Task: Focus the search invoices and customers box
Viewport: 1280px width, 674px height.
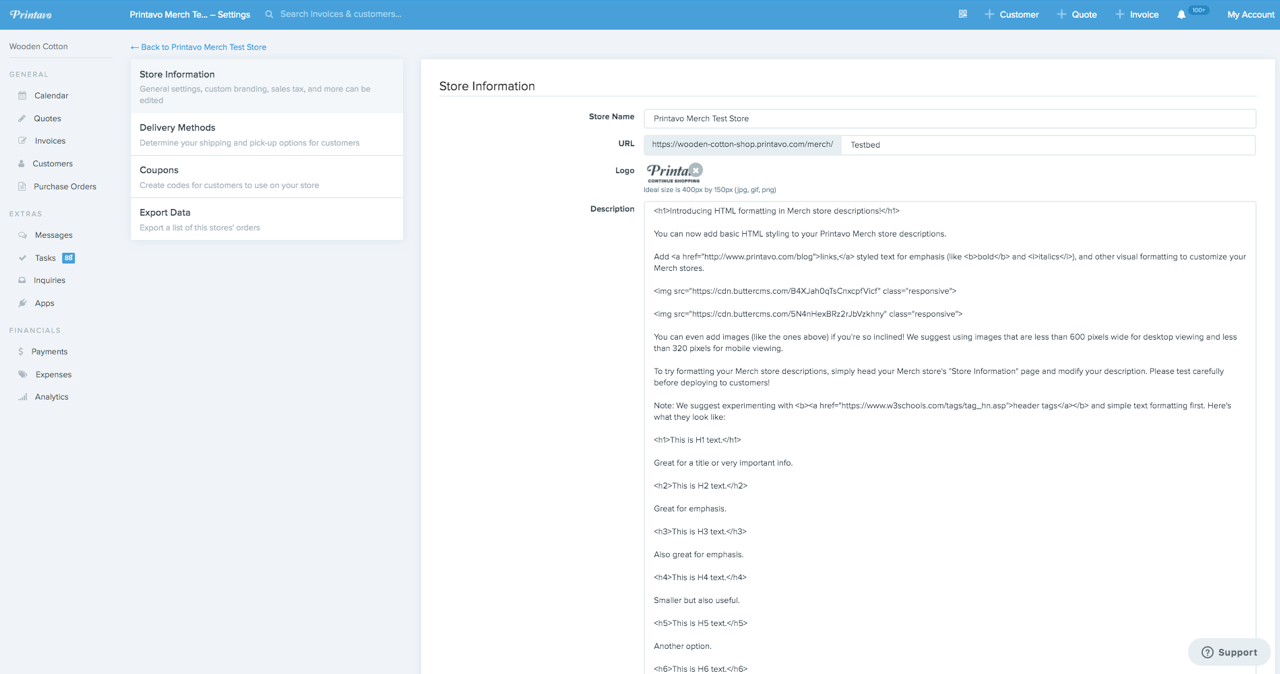Action: point(340,14)
